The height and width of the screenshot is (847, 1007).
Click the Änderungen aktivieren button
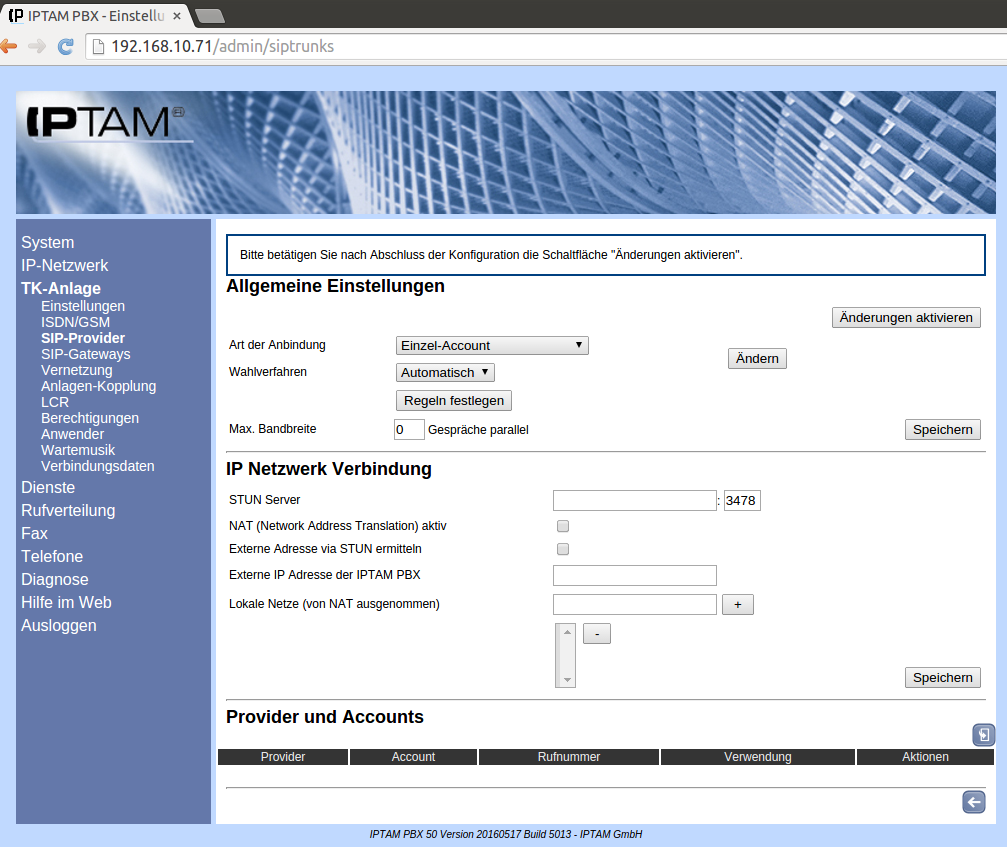coord(906,317)
